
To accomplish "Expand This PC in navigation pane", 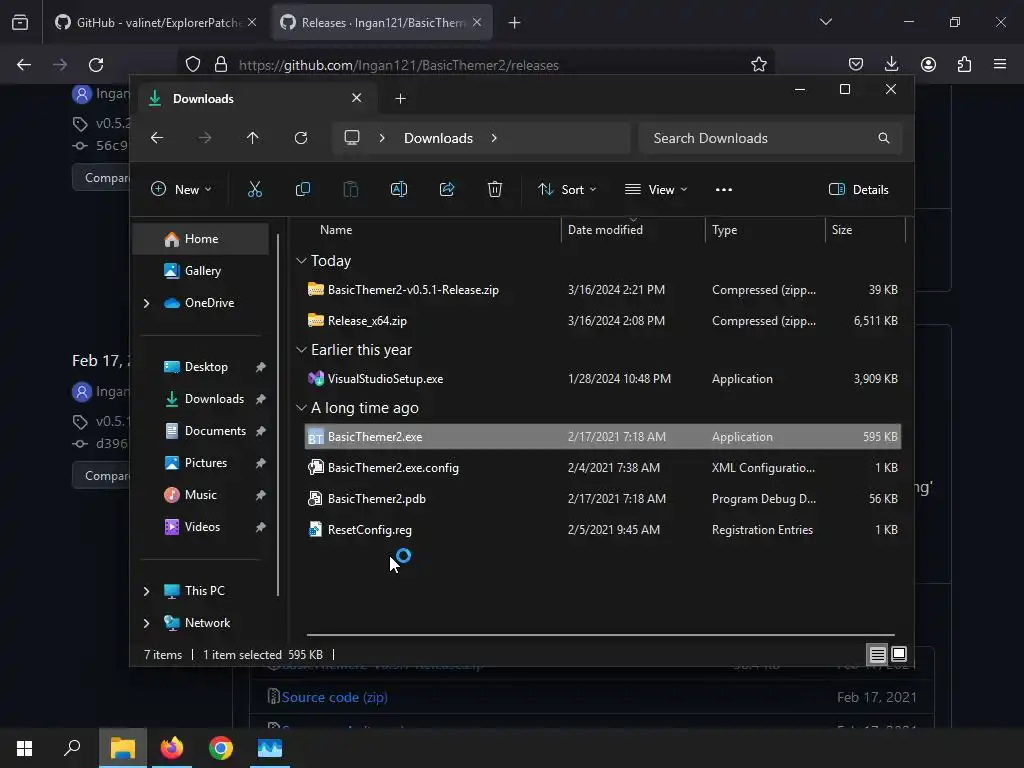I will click(146, 591).
